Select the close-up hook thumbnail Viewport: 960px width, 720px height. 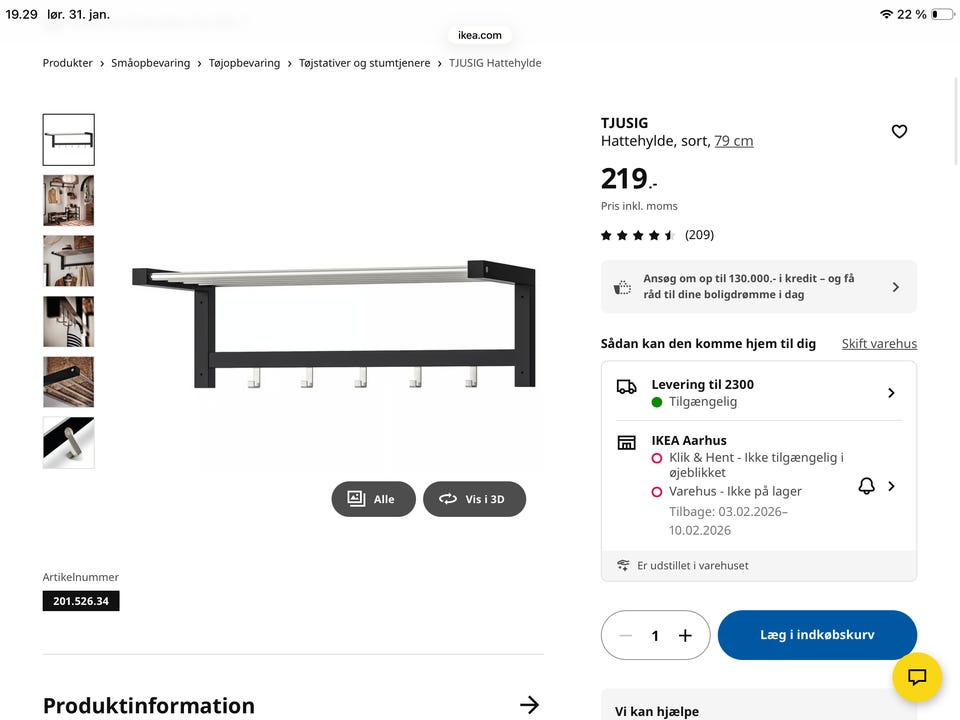click(x=68, y=443)
